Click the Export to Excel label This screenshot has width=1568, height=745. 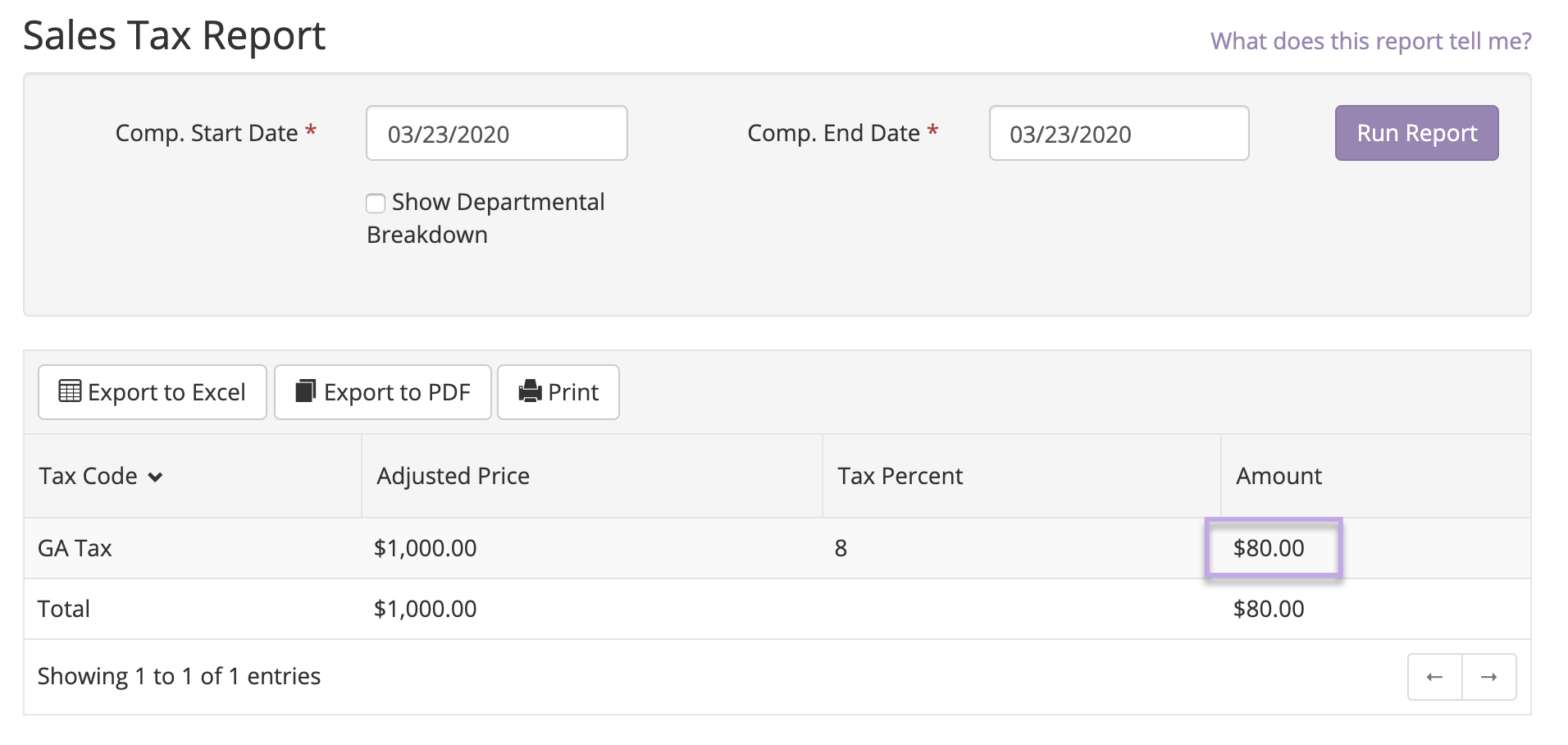[166, 392]
